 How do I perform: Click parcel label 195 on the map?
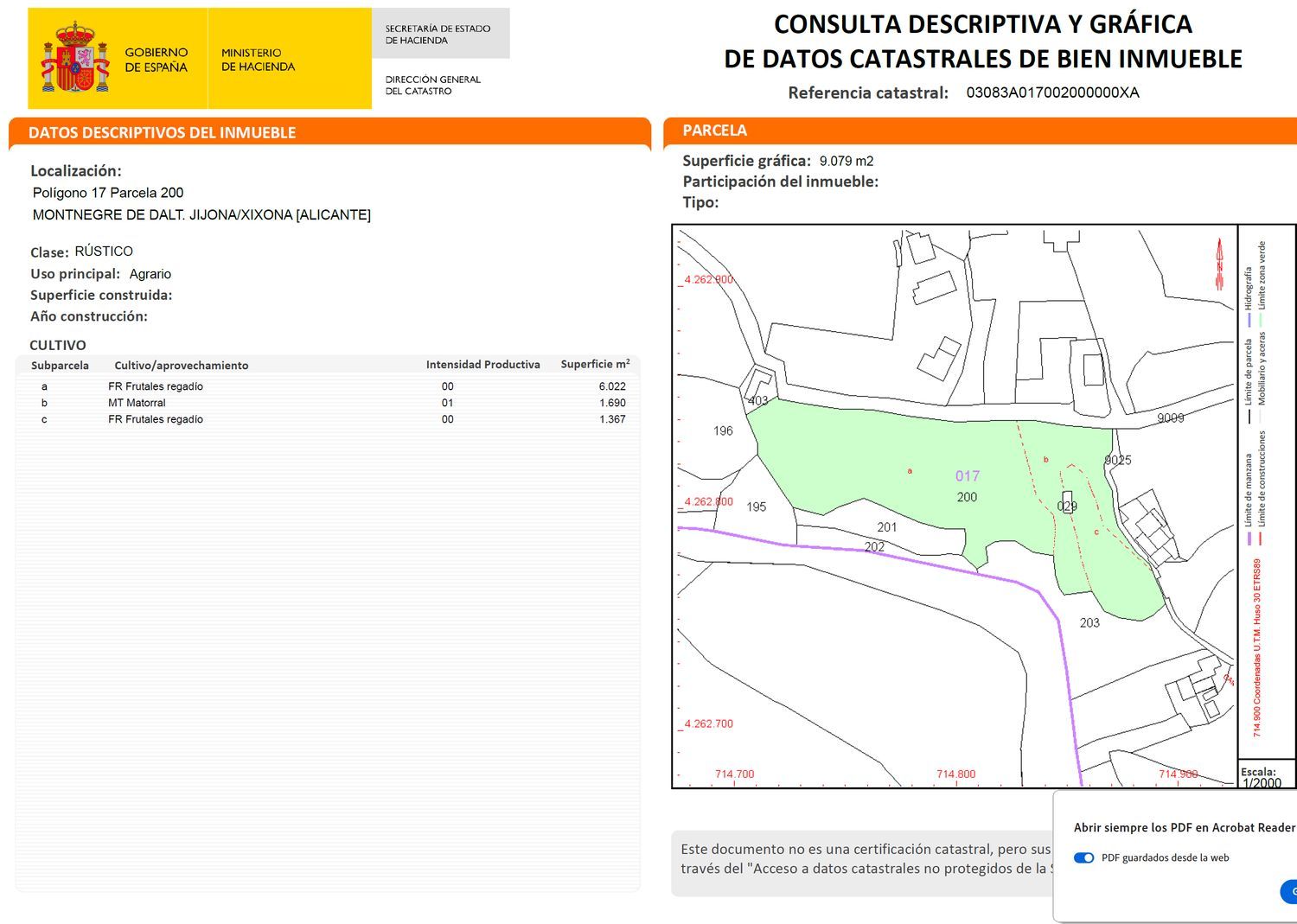[757, 507]
